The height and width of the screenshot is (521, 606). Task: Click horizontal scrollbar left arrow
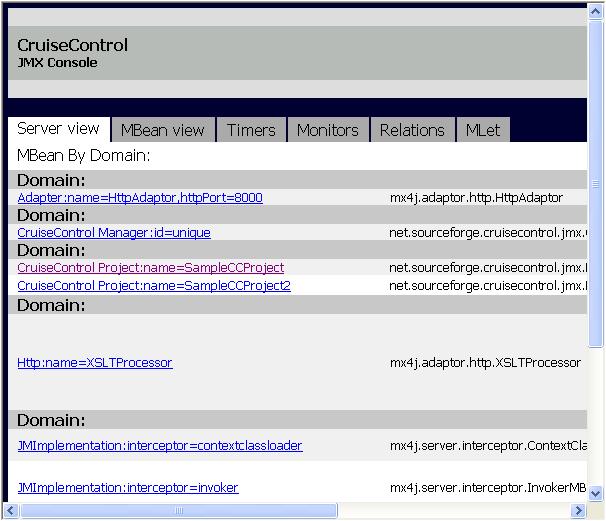pyautogui.click(x=10, y=511)
